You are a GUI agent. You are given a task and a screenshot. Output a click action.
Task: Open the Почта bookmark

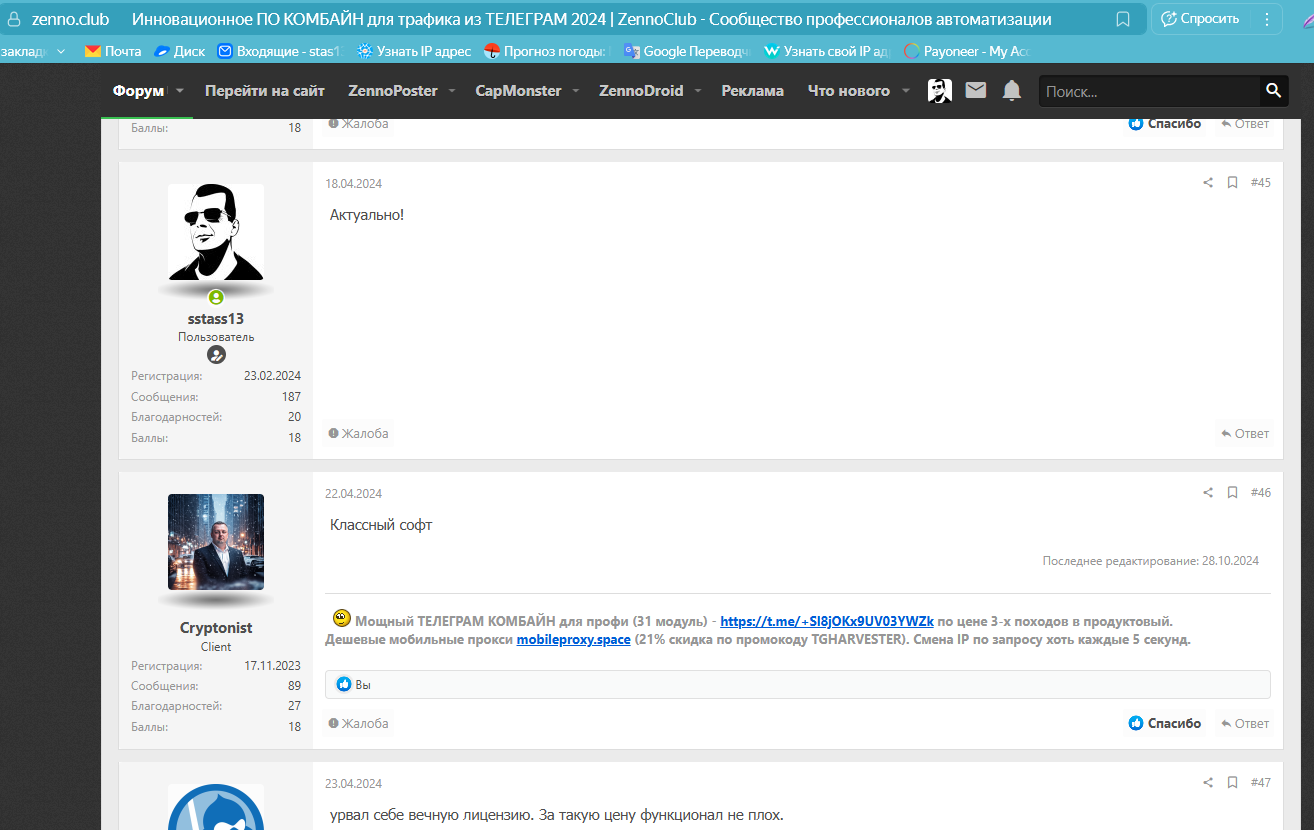click(x=113, y=51)
